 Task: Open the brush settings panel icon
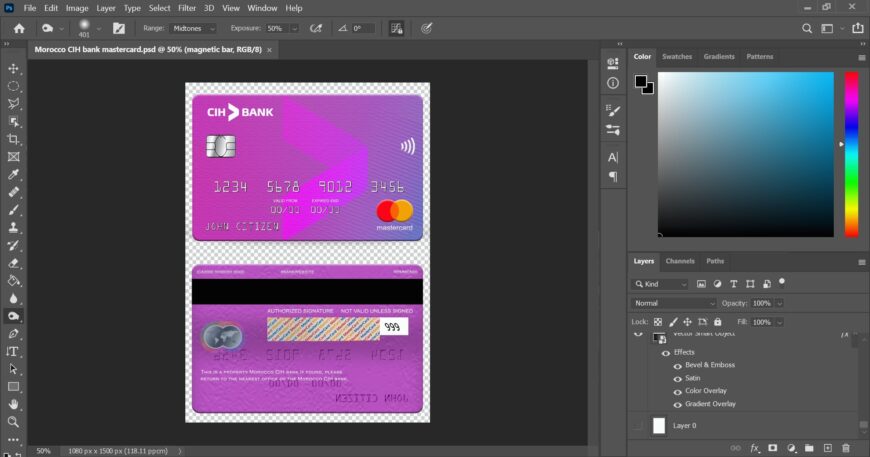[x=119, y=28]
